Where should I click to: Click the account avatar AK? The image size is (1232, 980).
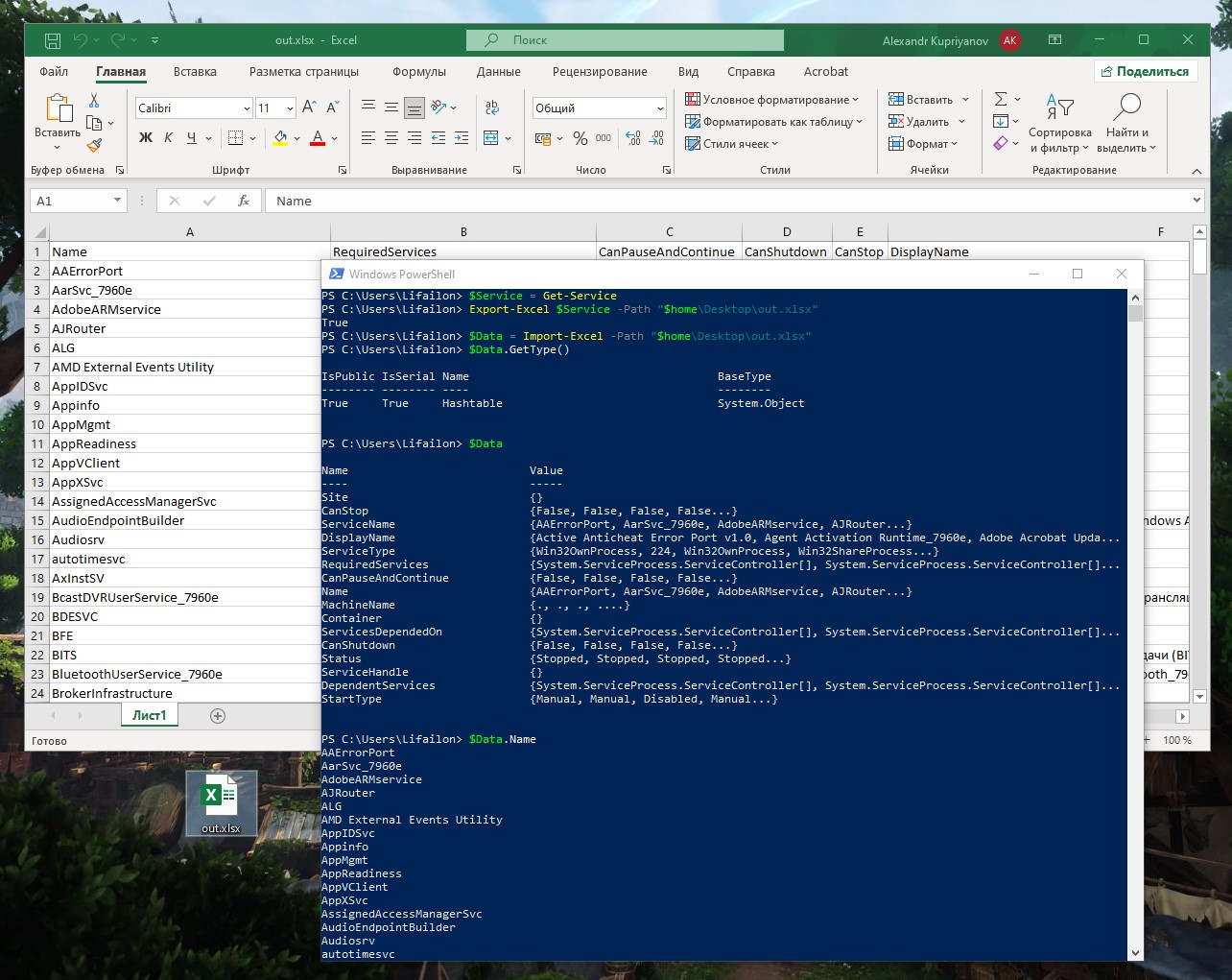click(1009, 40)
